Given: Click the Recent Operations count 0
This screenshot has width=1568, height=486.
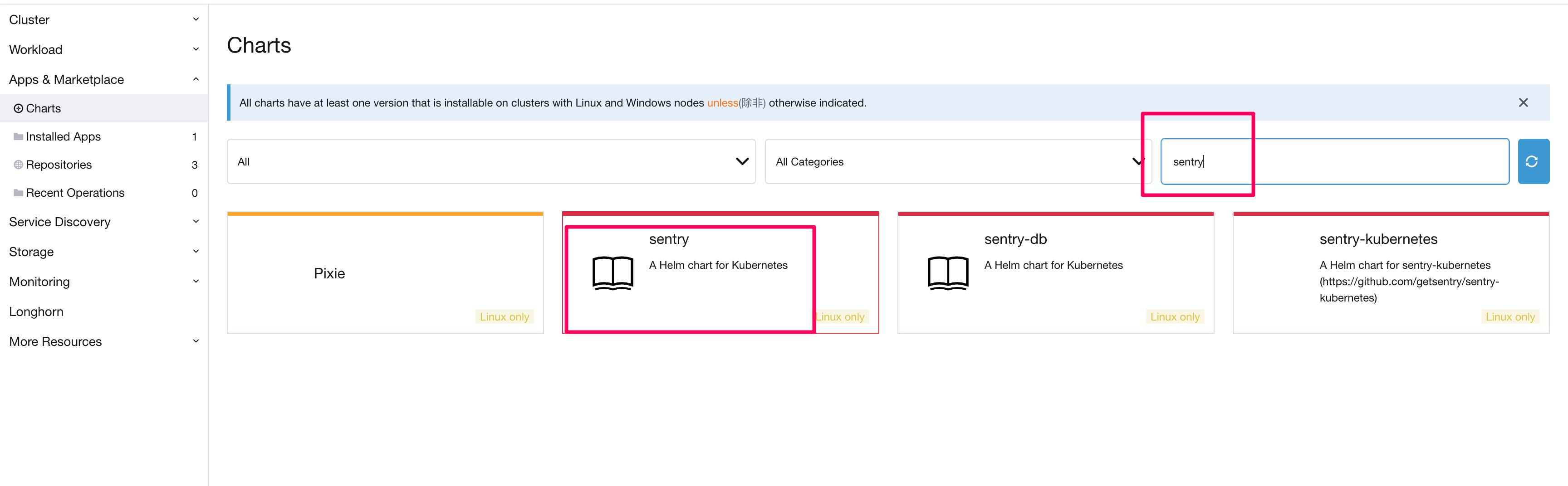Looking at the screenshot, I should point(194,192).
